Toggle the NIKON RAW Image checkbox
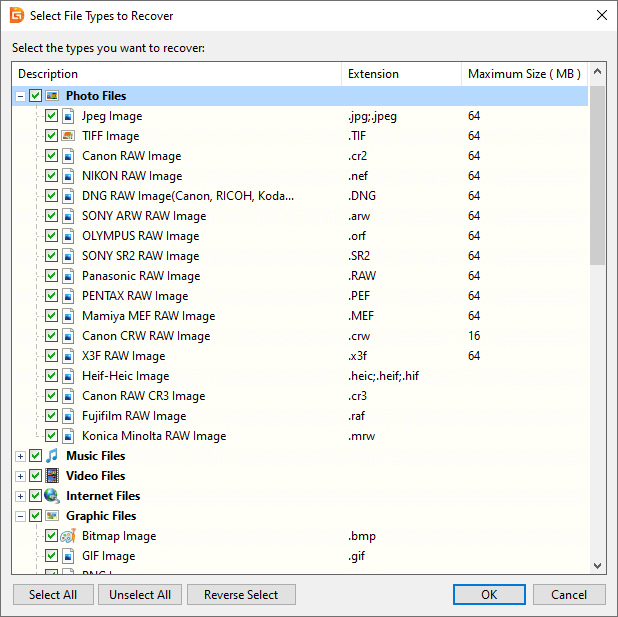 click(52, 176)
